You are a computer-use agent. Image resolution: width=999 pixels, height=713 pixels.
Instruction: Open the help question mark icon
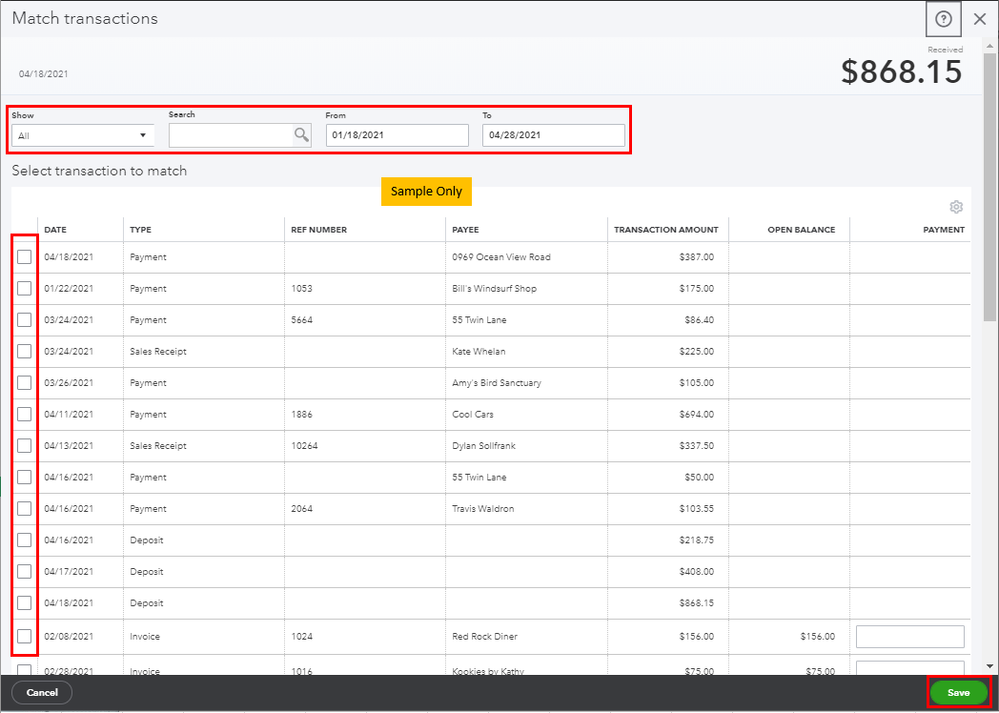(x=943, y=19)
